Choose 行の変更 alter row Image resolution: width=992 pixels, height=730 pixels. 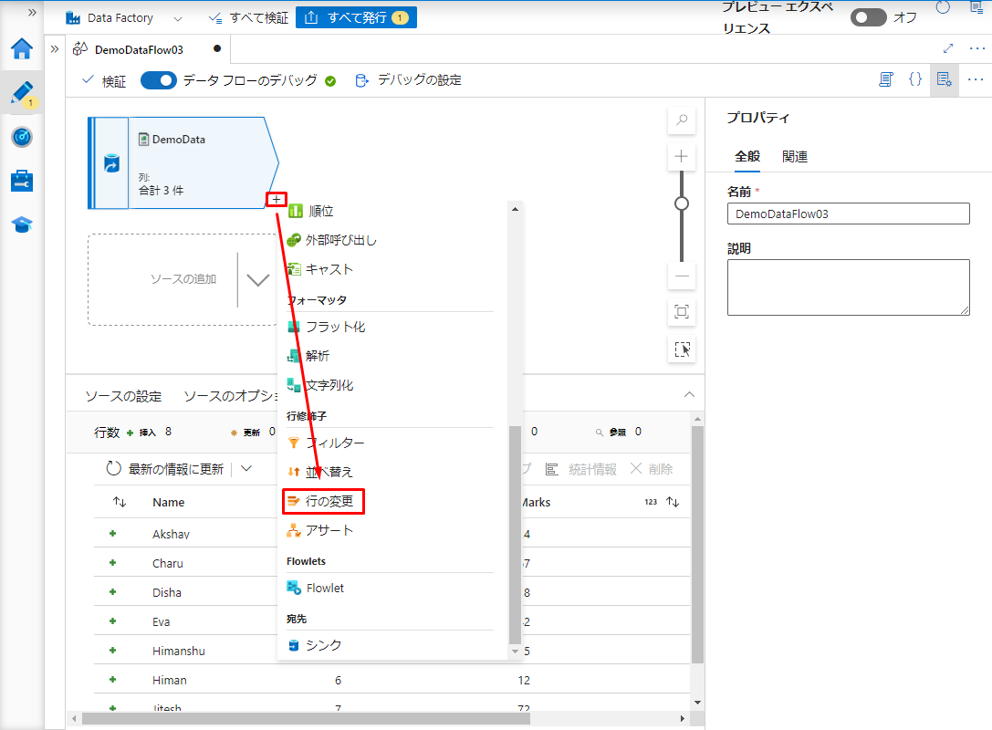(323, 502)
